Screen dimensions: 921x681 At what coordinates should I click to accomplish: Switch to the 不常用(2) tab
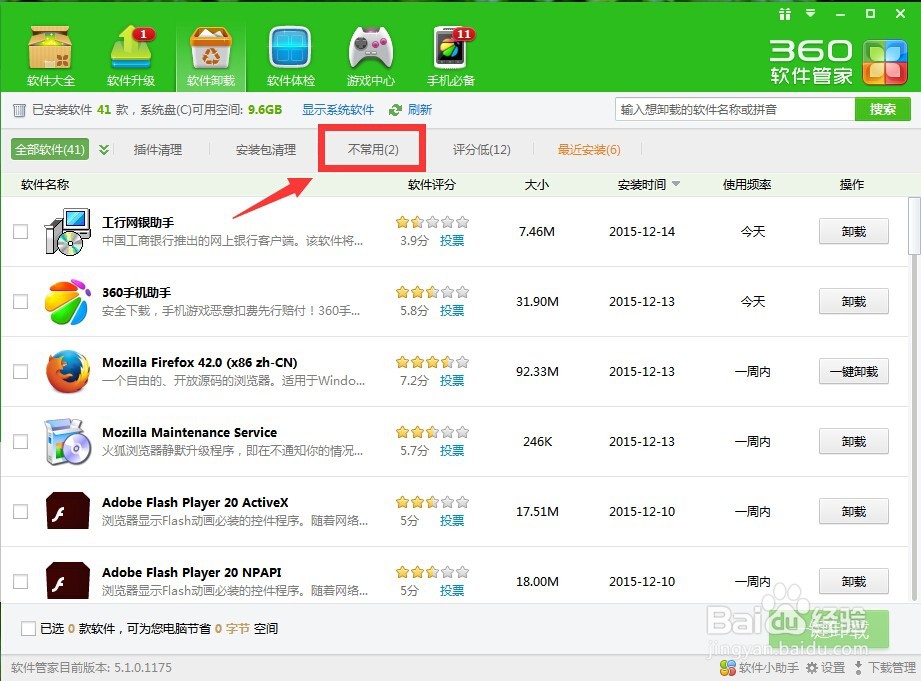373,149
